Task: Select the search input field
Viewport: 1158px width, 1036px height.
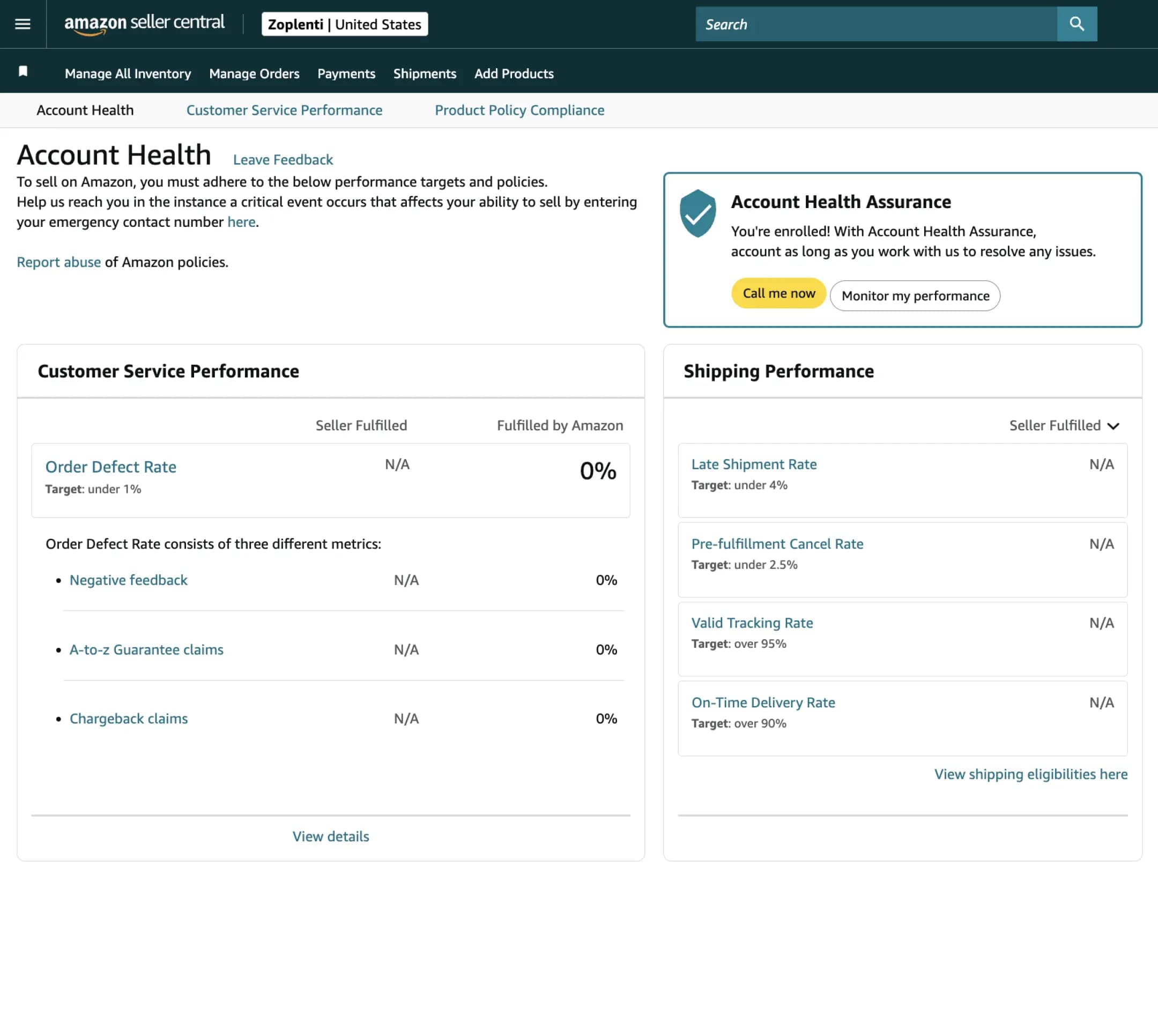Action: coord(877,23)
